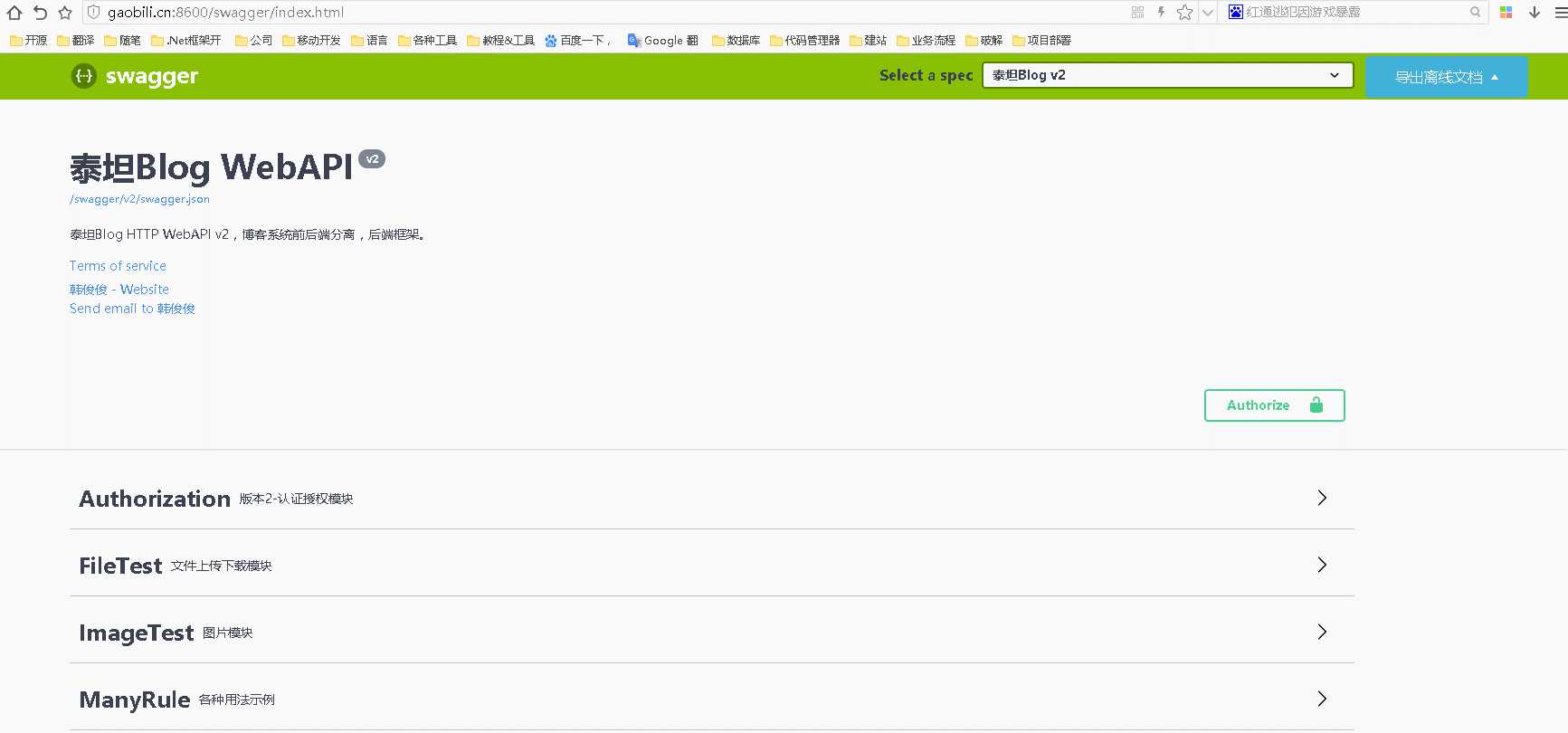This screenshot has height=733, width=1568.
Task: Open the Google 翻 bookmark
Action: coord(663,40)
